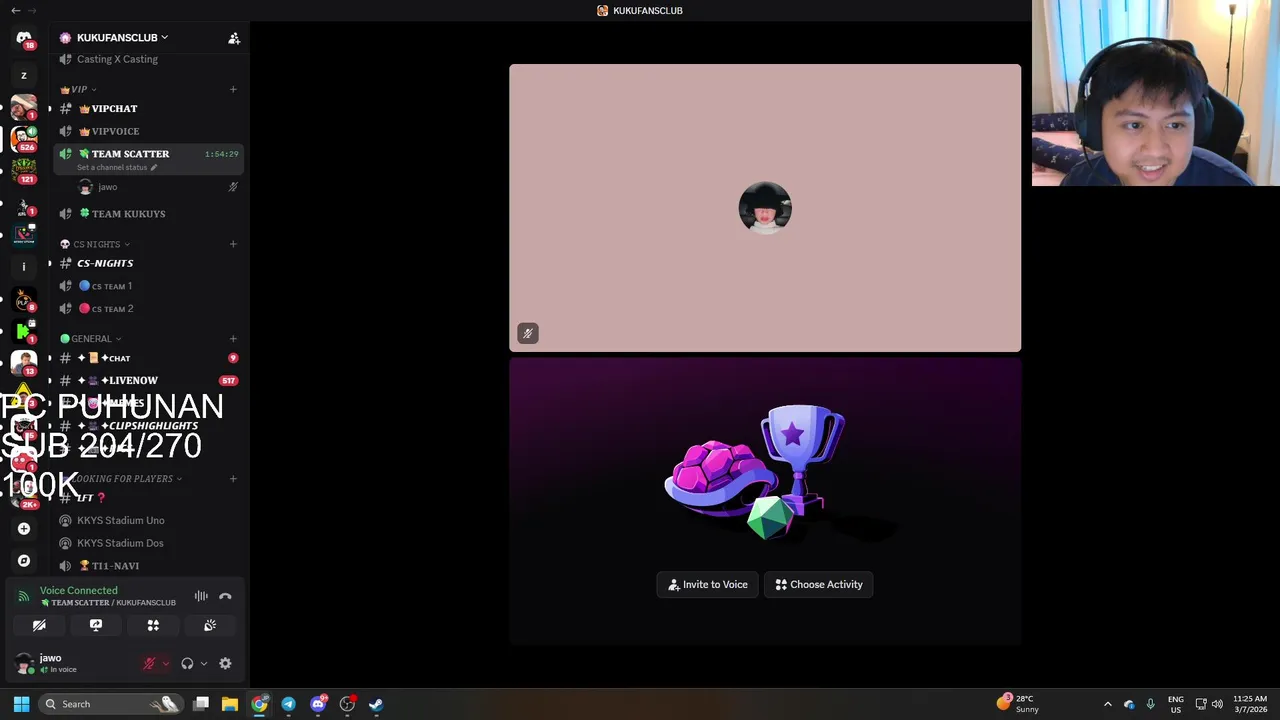
Task: Show hidden system tray icons chevron
Action: click(1107, 704)
